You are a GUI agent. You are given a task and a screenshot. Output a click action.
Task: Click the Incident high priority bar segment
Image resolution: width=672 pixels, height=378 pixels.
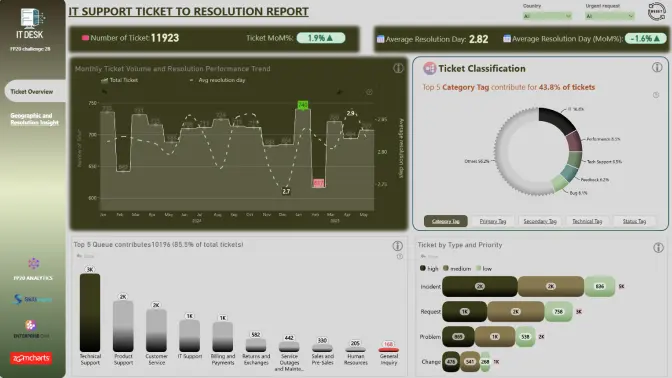coord(480,286)
